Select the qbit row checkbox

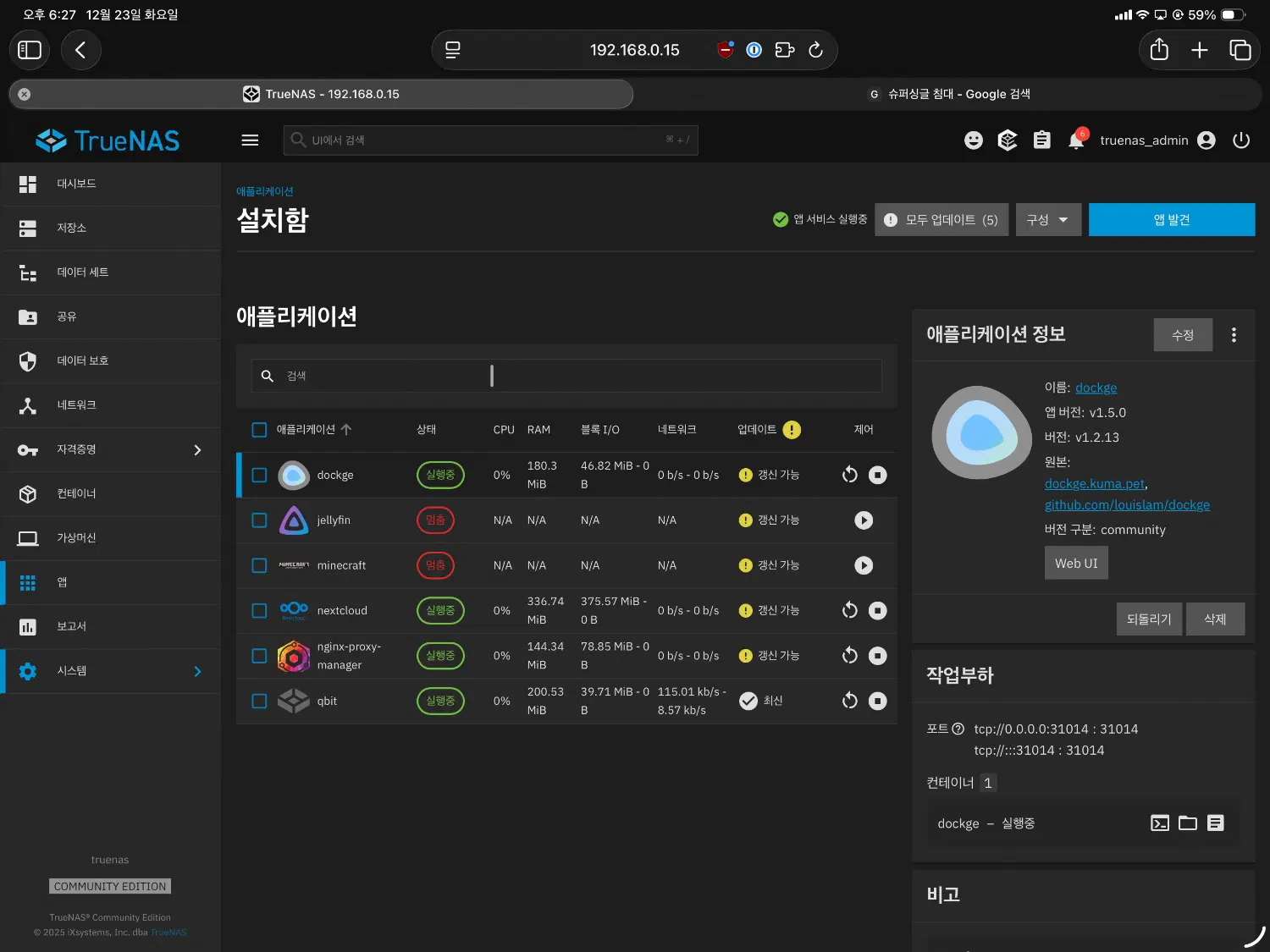(x=260, y=701)
